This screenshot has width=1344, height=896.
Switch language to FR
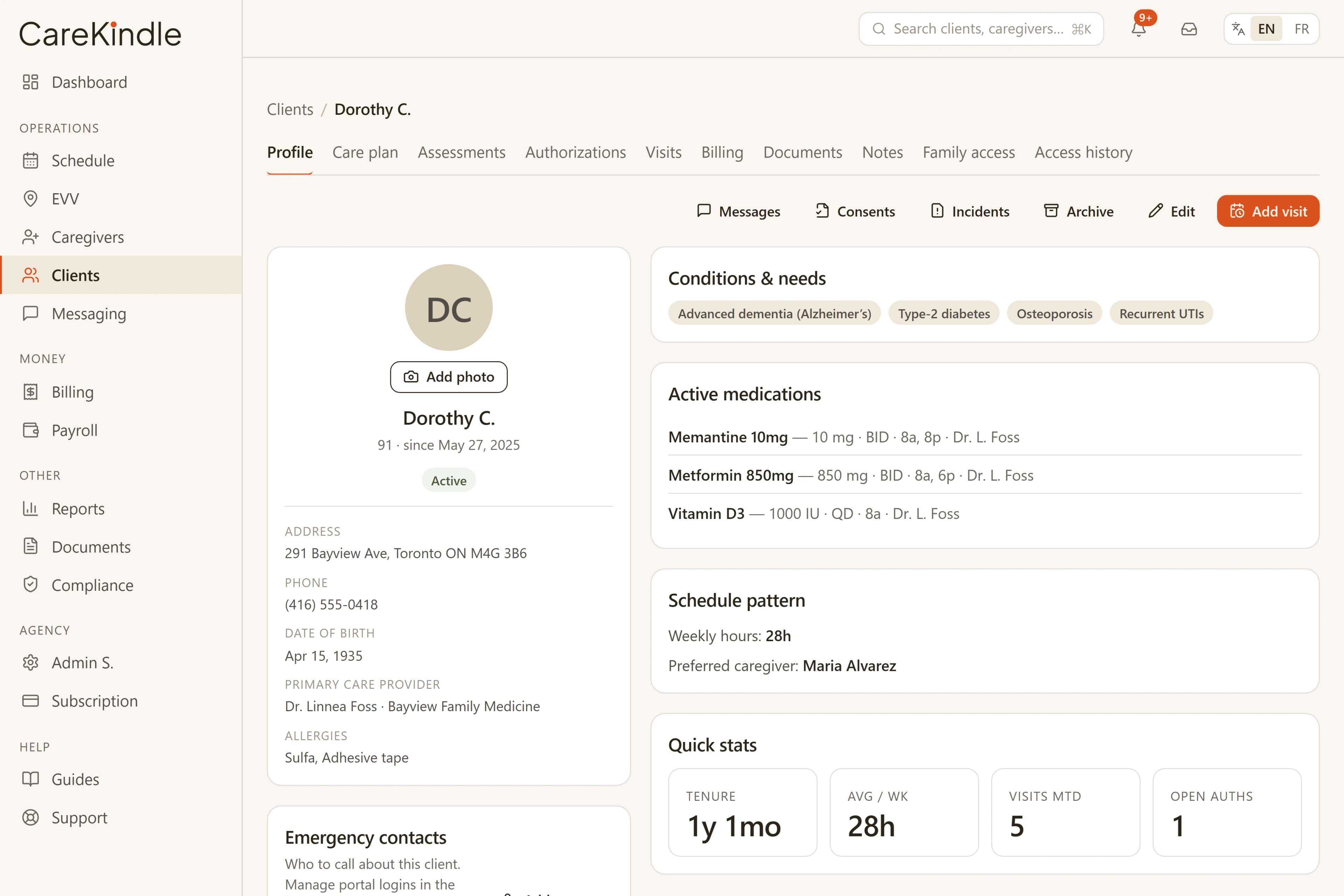1302,29
